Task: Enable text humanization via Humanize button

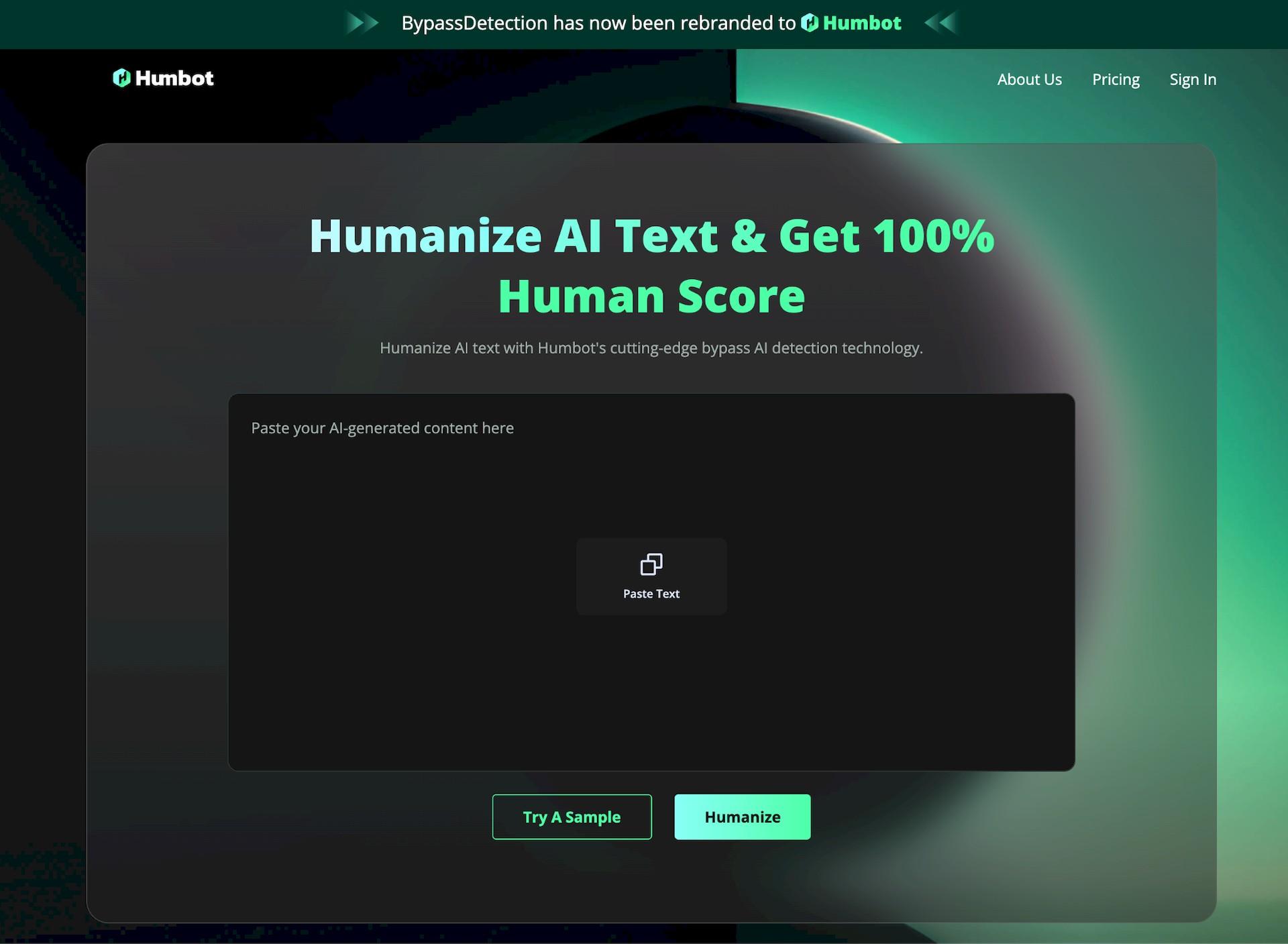Action: coord(742,816)
